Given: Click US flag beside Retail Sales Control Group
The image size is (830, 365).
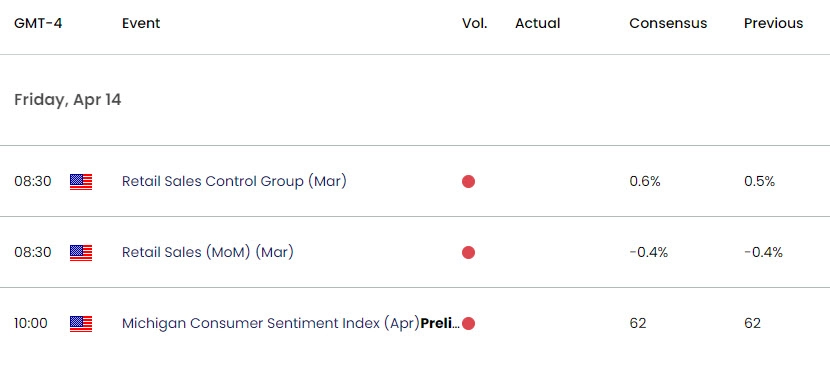Looking at the screenshot, I should coord(81,181).
